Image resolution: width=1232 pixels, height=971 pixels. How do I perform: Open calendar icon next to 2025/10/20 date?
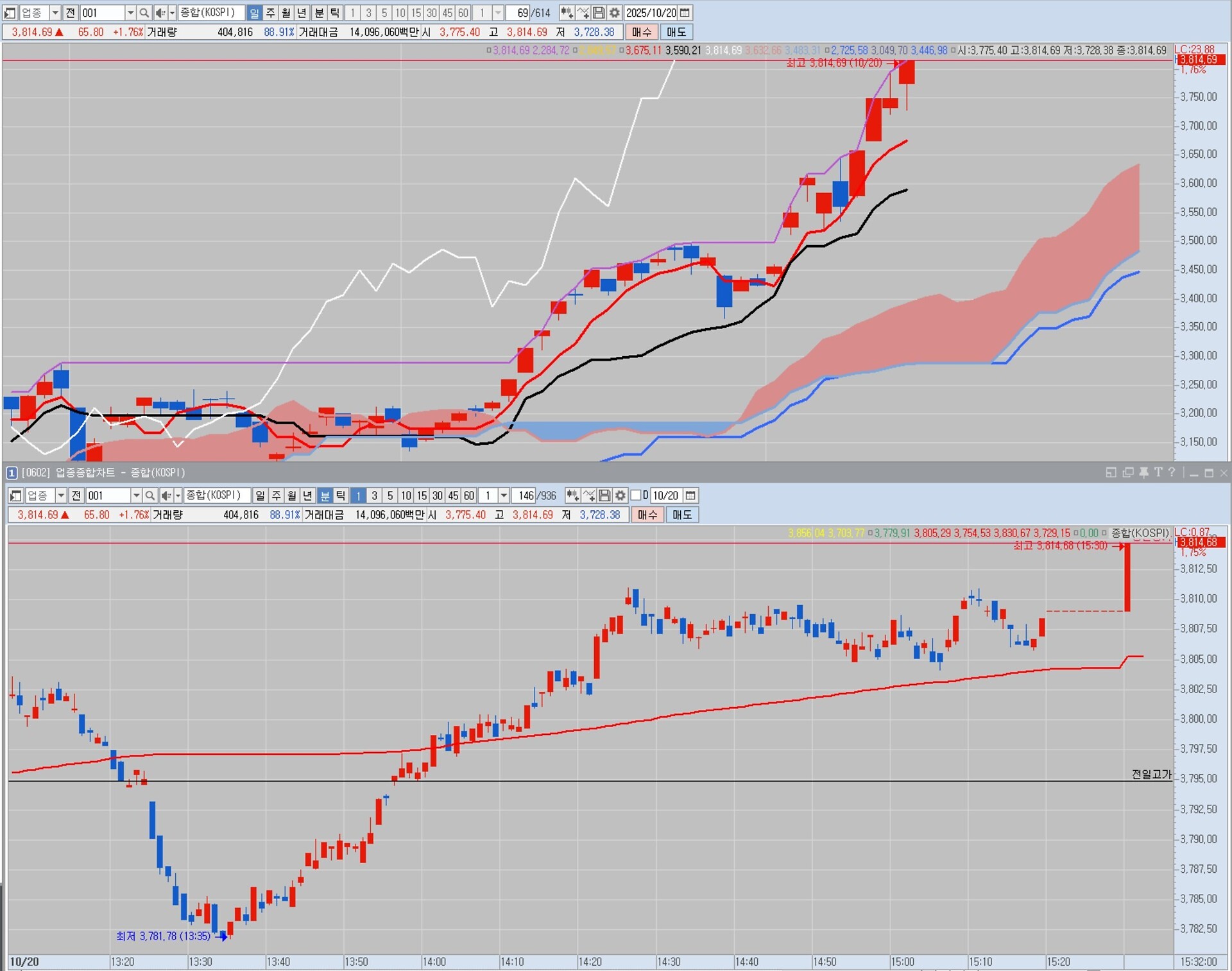tap(685, 13)
